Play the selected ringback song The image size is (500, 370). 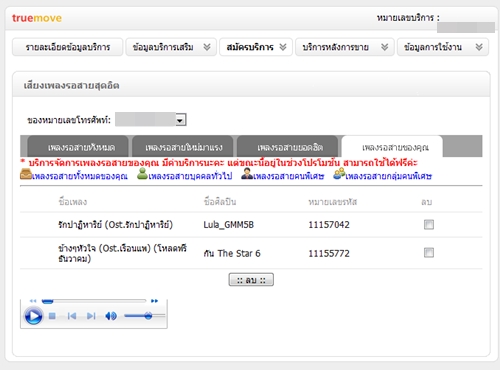33,316
